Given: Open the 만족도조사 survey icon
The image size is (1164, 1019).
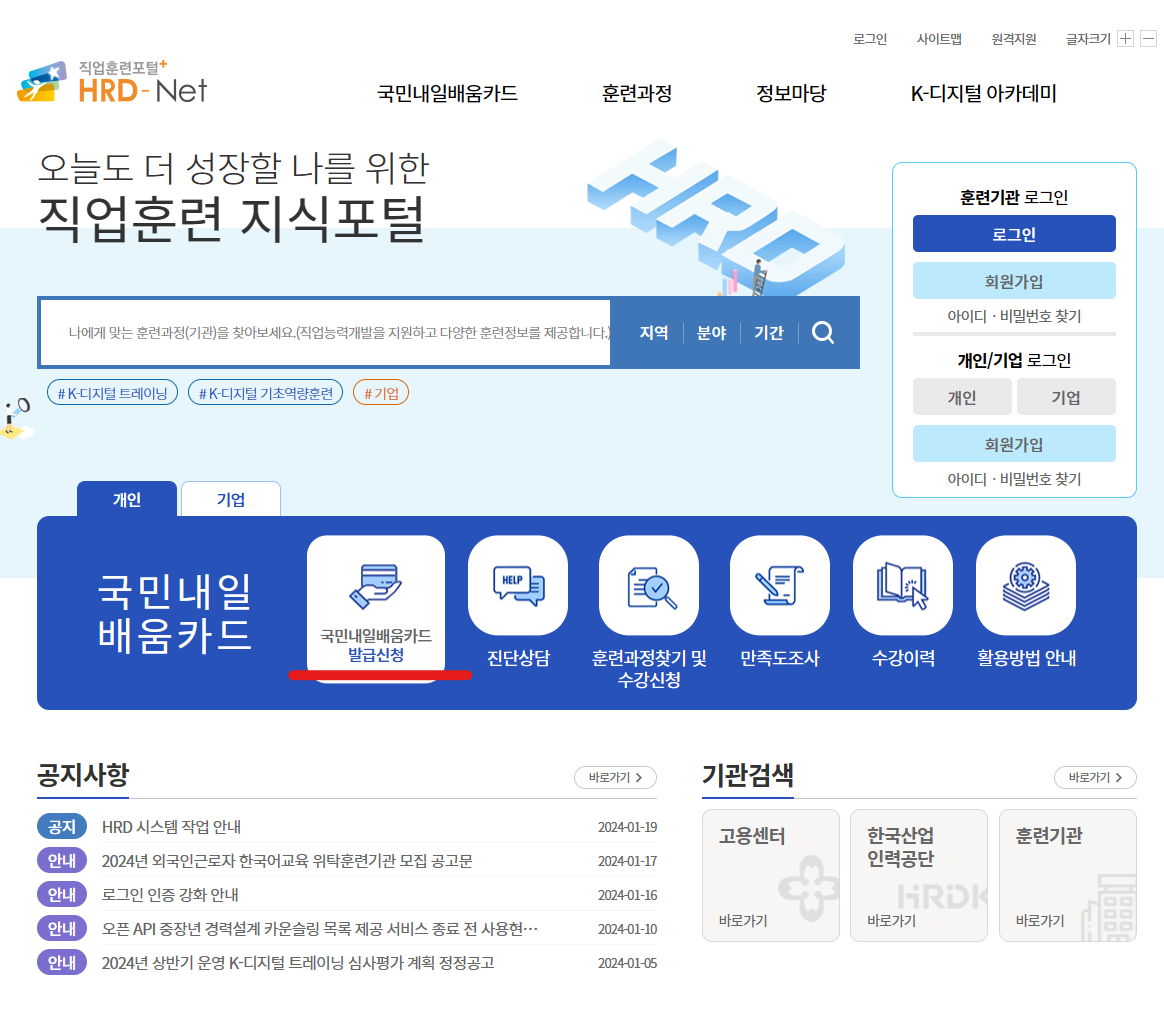Looking at the screenshot, I should [779, 586].
